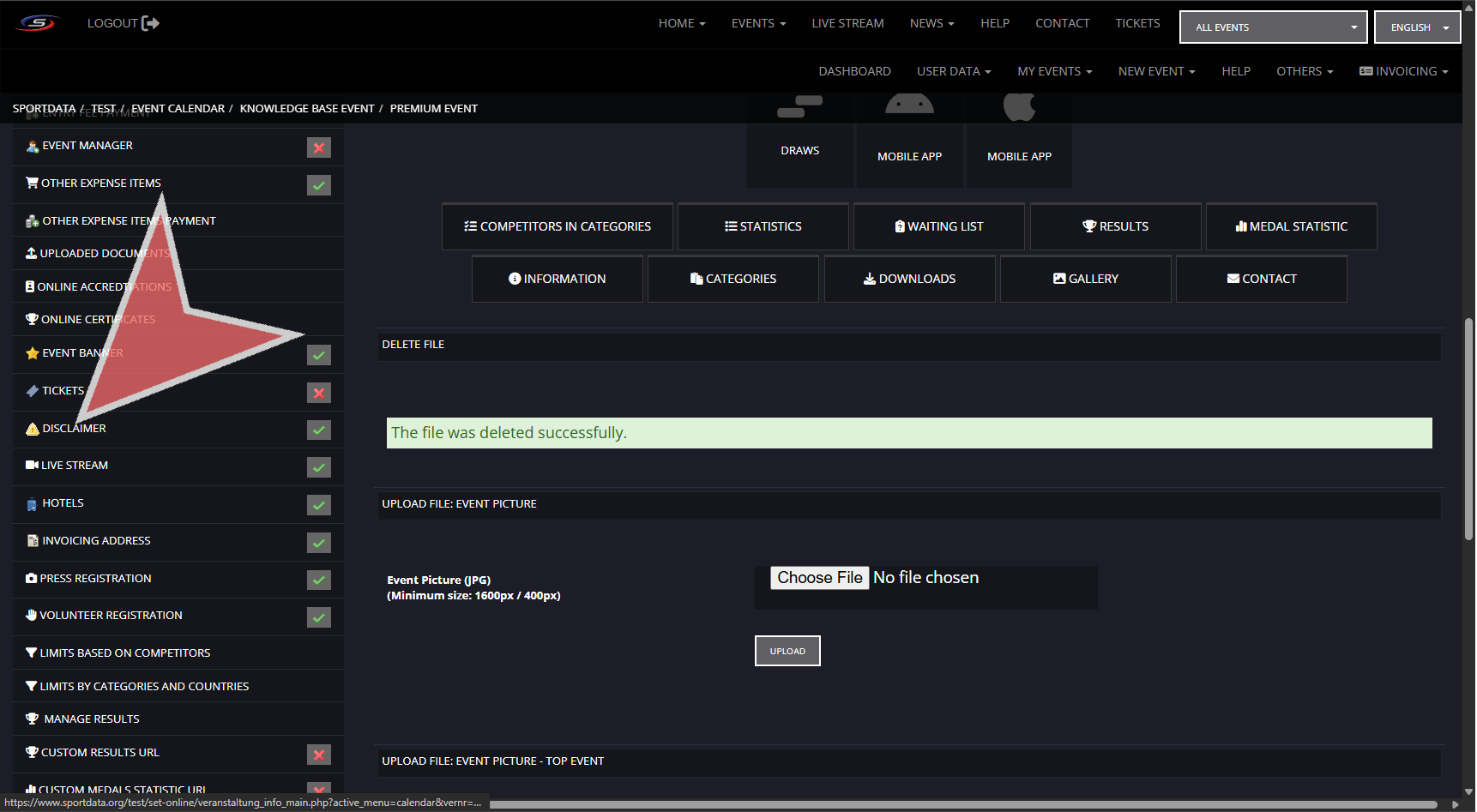Open the Dashboard menu item
The height and width of the screenshot is (812, 1477).
854,71
